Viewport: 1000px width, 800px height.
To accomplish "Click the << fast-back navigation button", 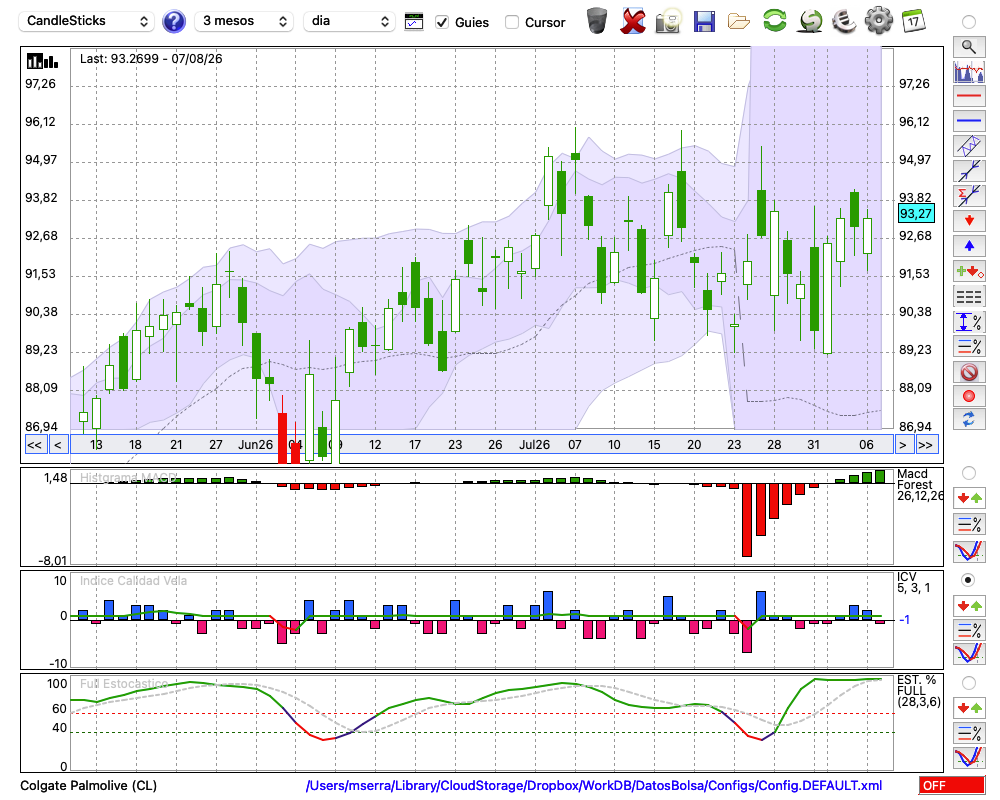I will pyautogui.click(x=34, y=445).
